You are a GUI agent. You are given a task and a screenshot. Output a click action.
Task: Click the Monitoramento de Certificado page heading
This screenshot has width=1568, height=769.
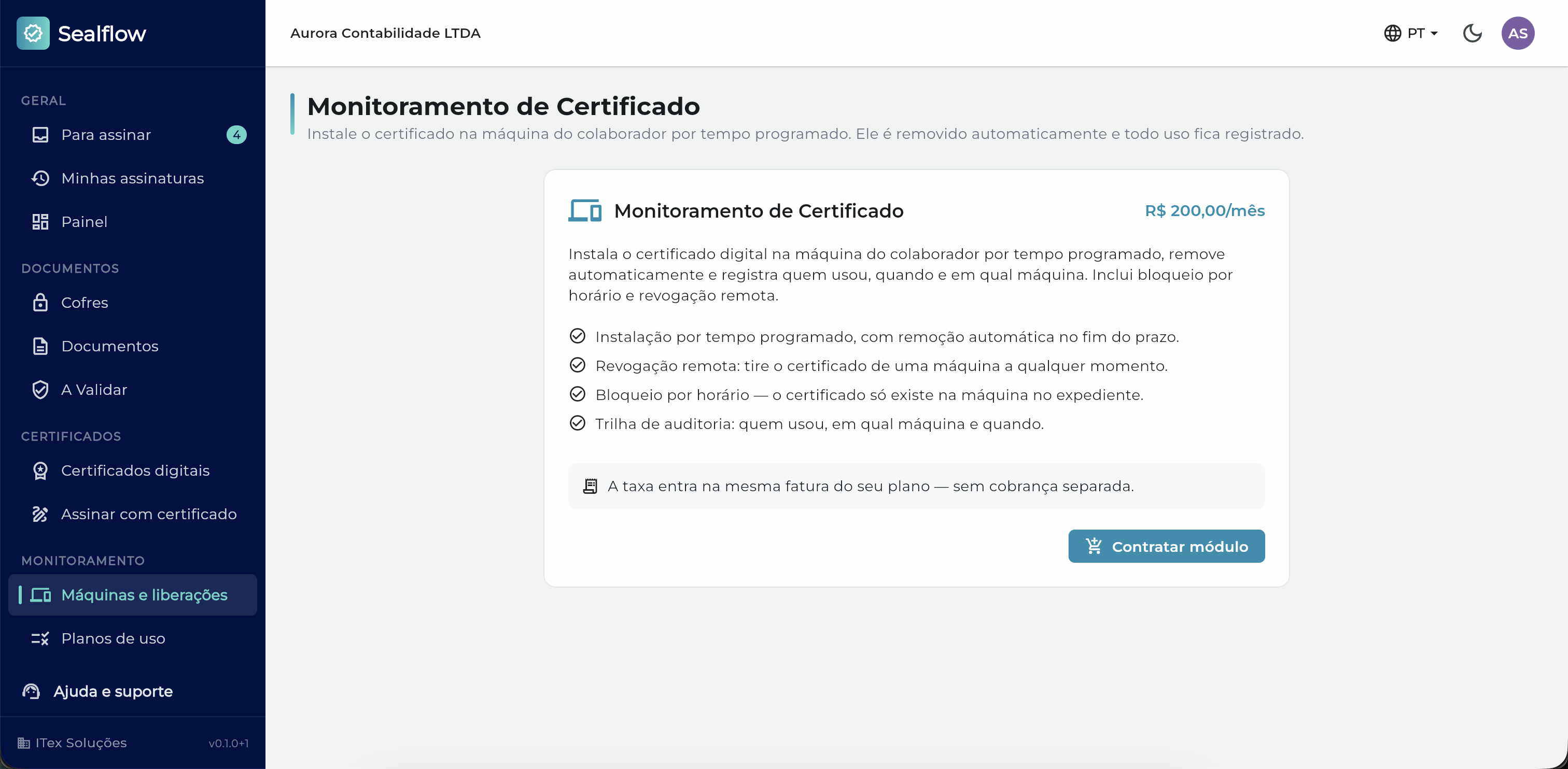click(x=503, y=106)
